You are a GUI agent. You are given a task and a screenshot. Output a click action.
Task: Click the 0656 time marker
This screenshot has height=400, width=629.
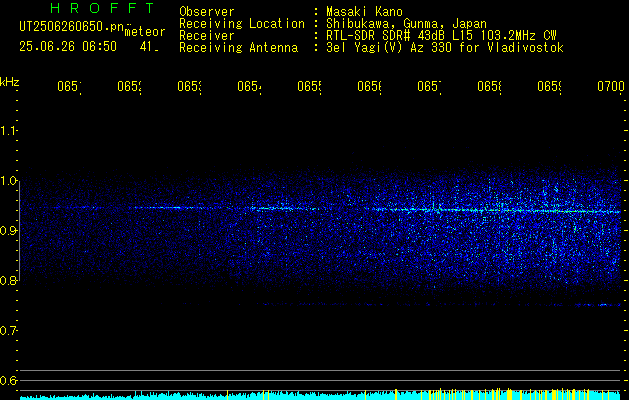click(x=369, y=86)
